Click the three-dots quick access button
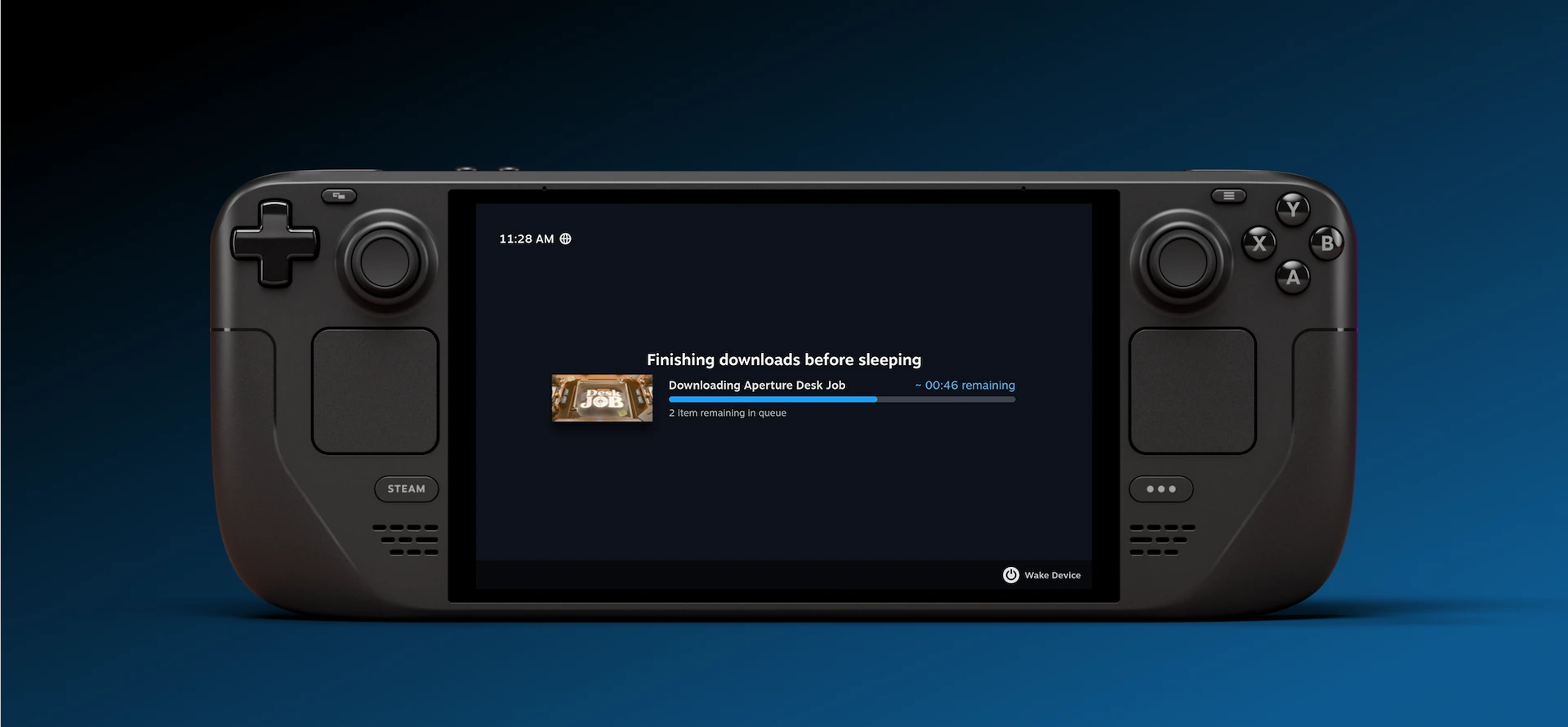The height and width of the screenshot is (727, 1568). pyautogui.click(x=1161, y=489)
